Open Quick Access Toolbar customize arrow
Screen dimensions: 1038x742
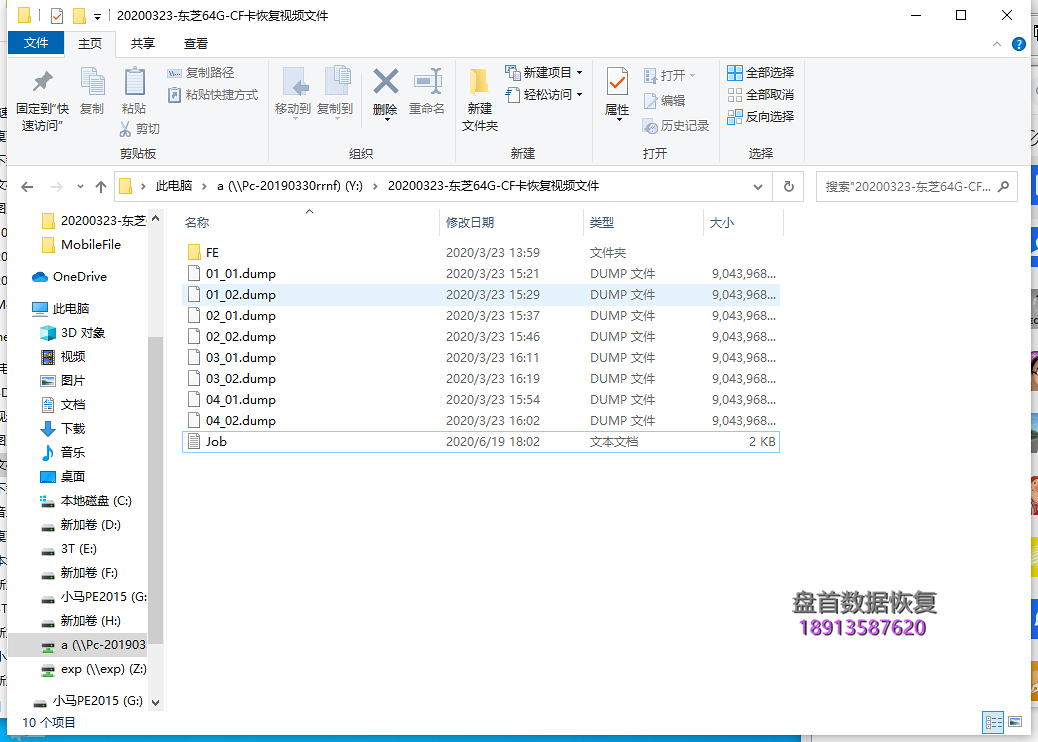pyautogui.click(x=97, y=16)
